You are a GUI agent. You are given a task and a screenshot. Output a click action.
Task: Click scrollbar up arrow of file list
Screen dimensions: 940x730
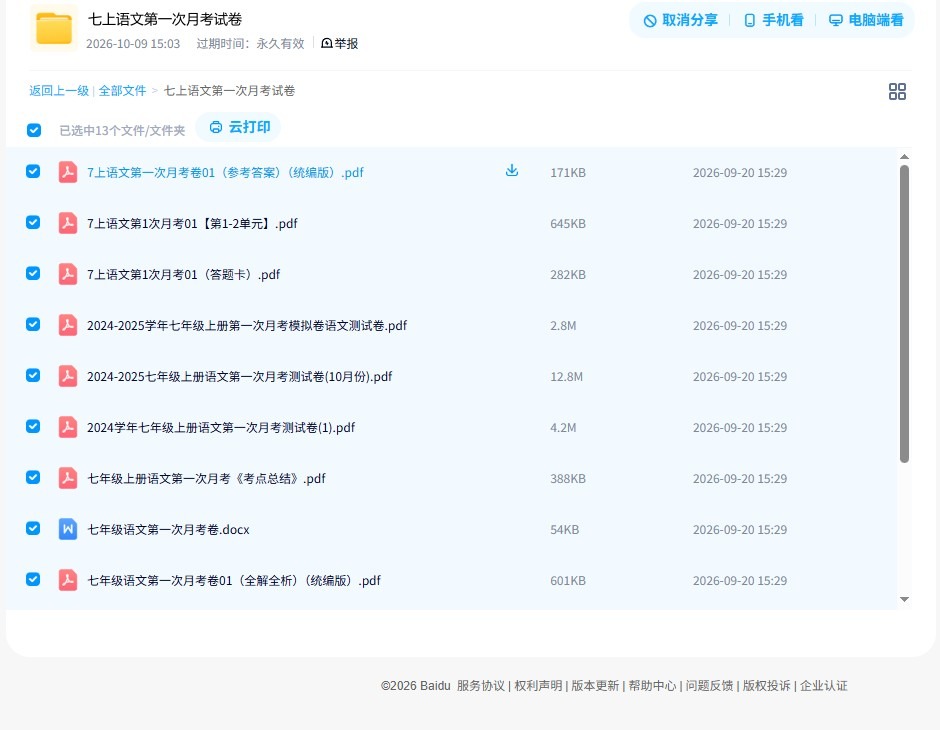point(905,156)
